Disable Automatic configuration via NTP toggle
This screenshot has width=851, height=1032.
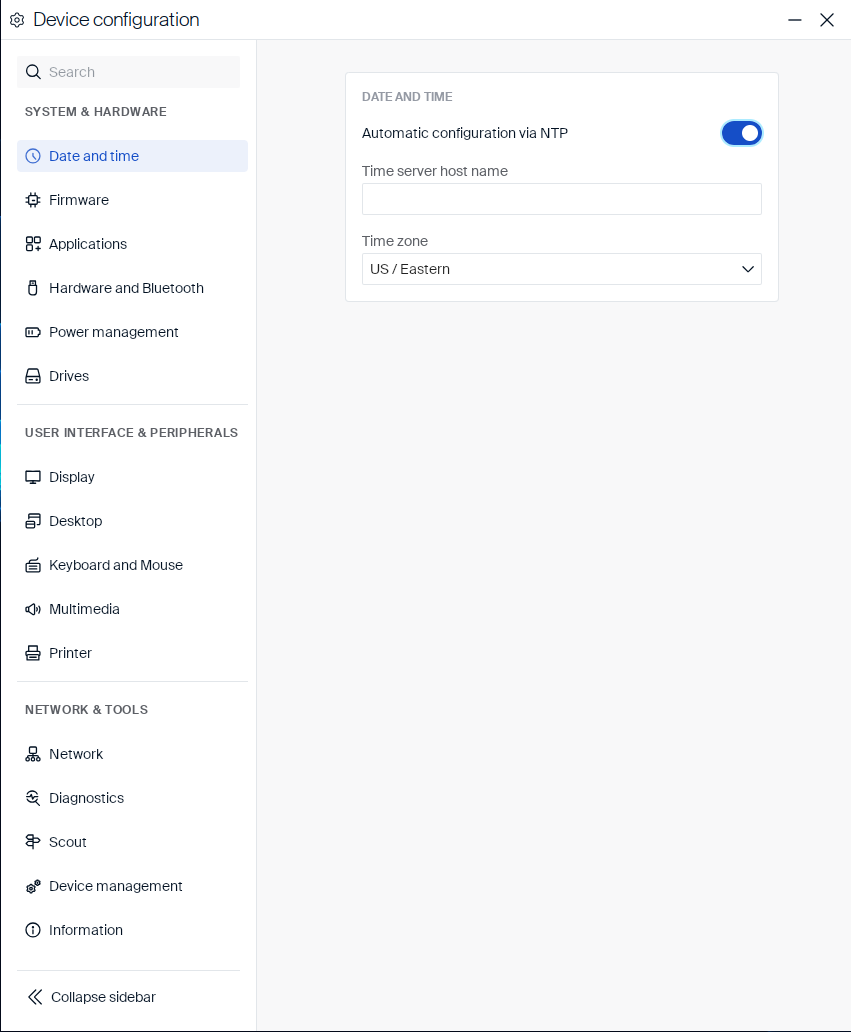742,133
